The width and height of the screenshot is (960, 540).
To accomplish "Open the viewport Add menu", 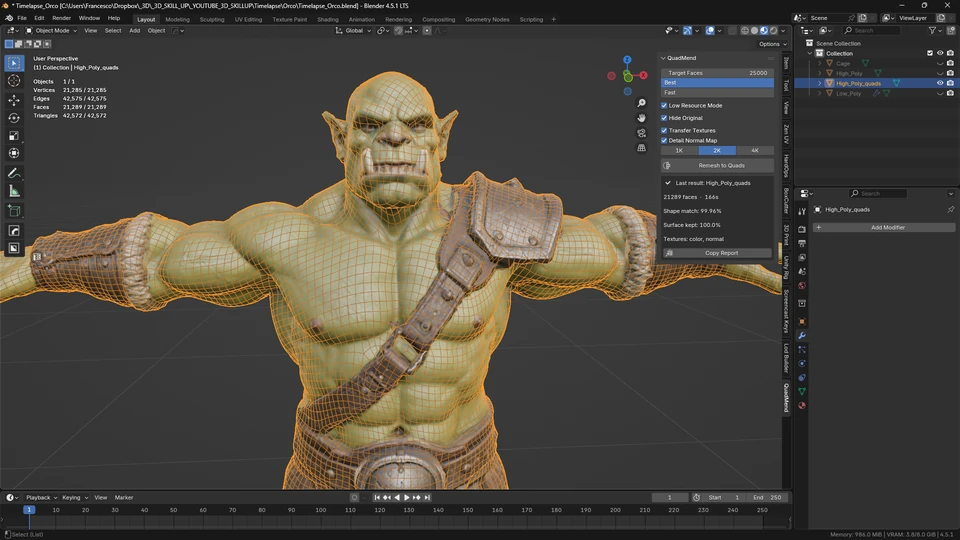I will pyautogui.click(x=134, y=31).
